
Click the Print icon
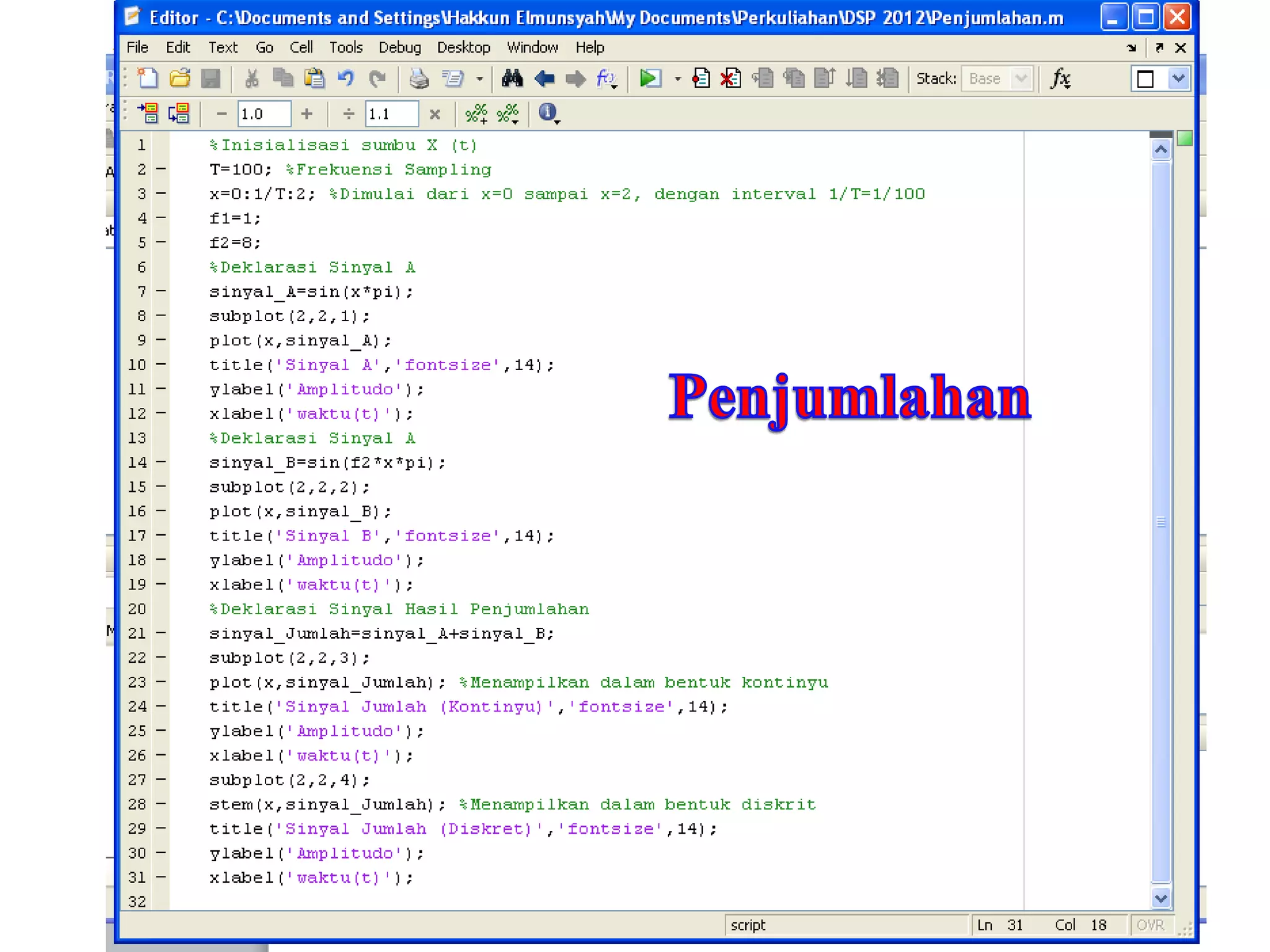(x=419, y=79)
